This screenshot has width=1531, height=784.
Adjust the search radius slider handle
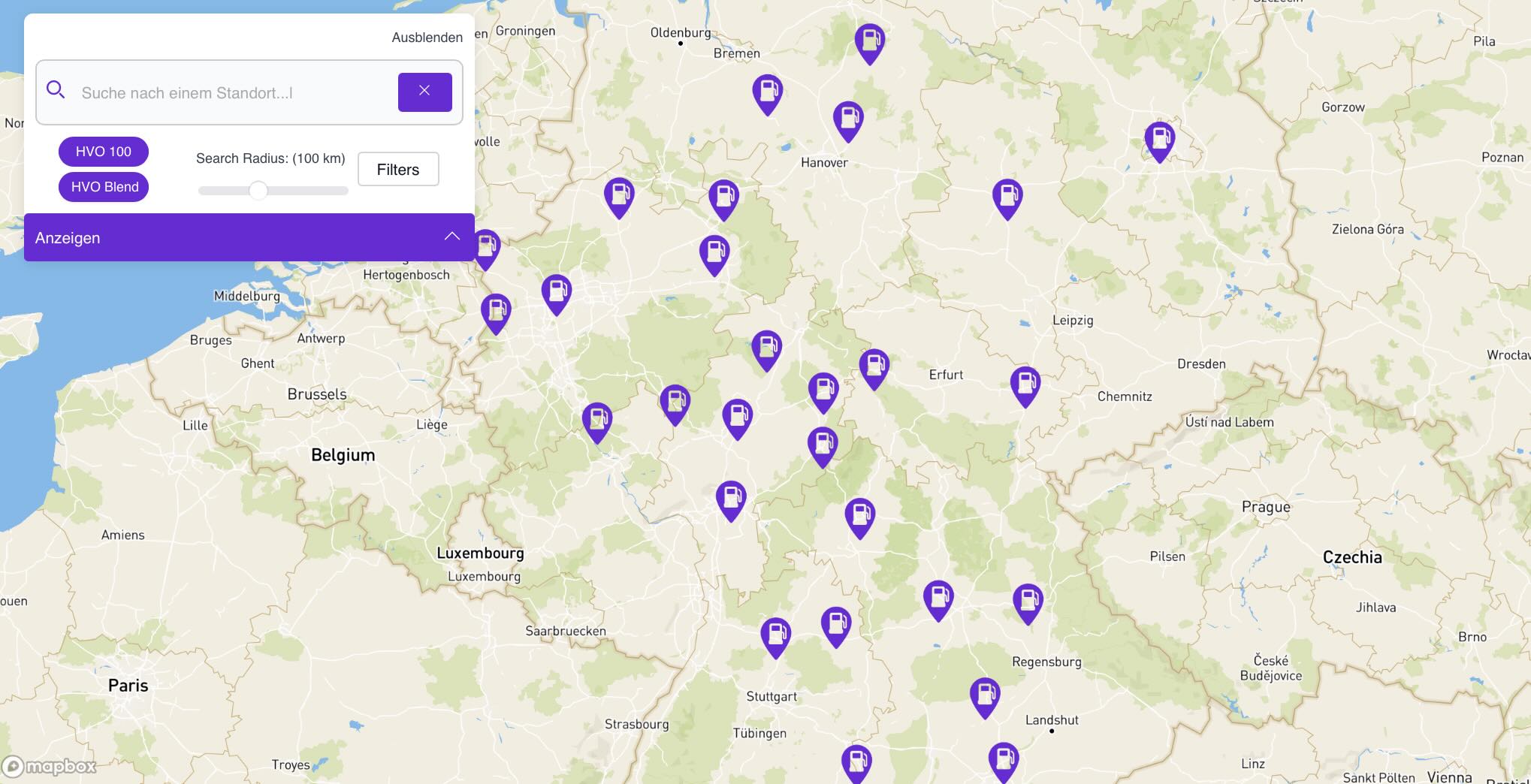(x=259, y=191)
